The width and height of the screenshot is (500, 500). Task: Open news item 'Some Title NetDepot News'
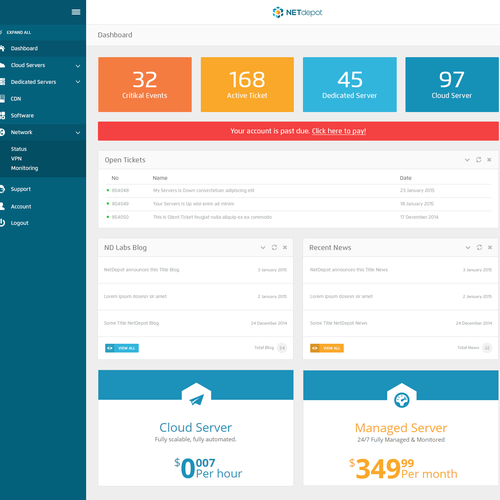tap(338, 323)
